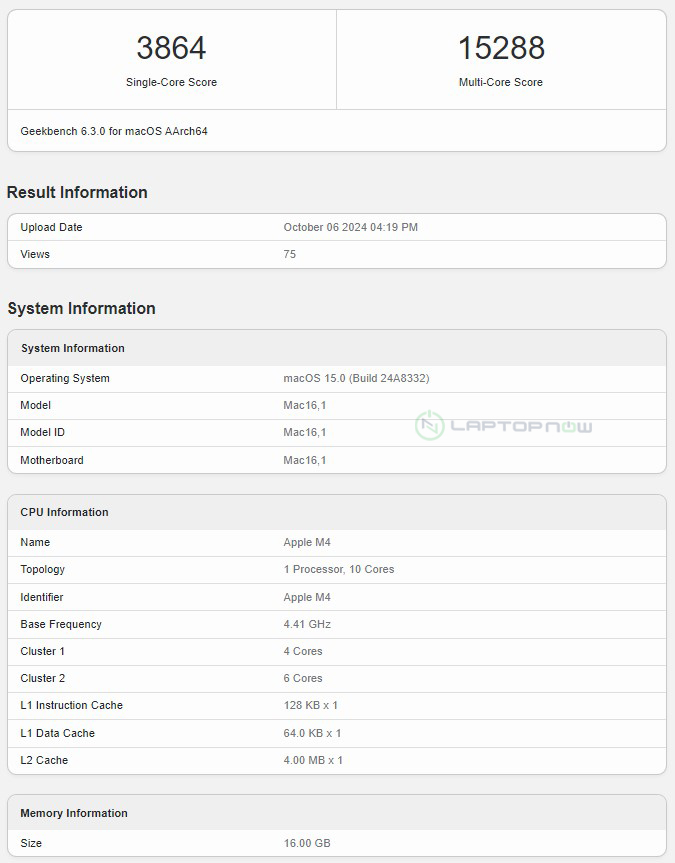The width and height of the screenshot is (675, 863).
Task: Select the Upload Date value
Action: coord(350,227)
